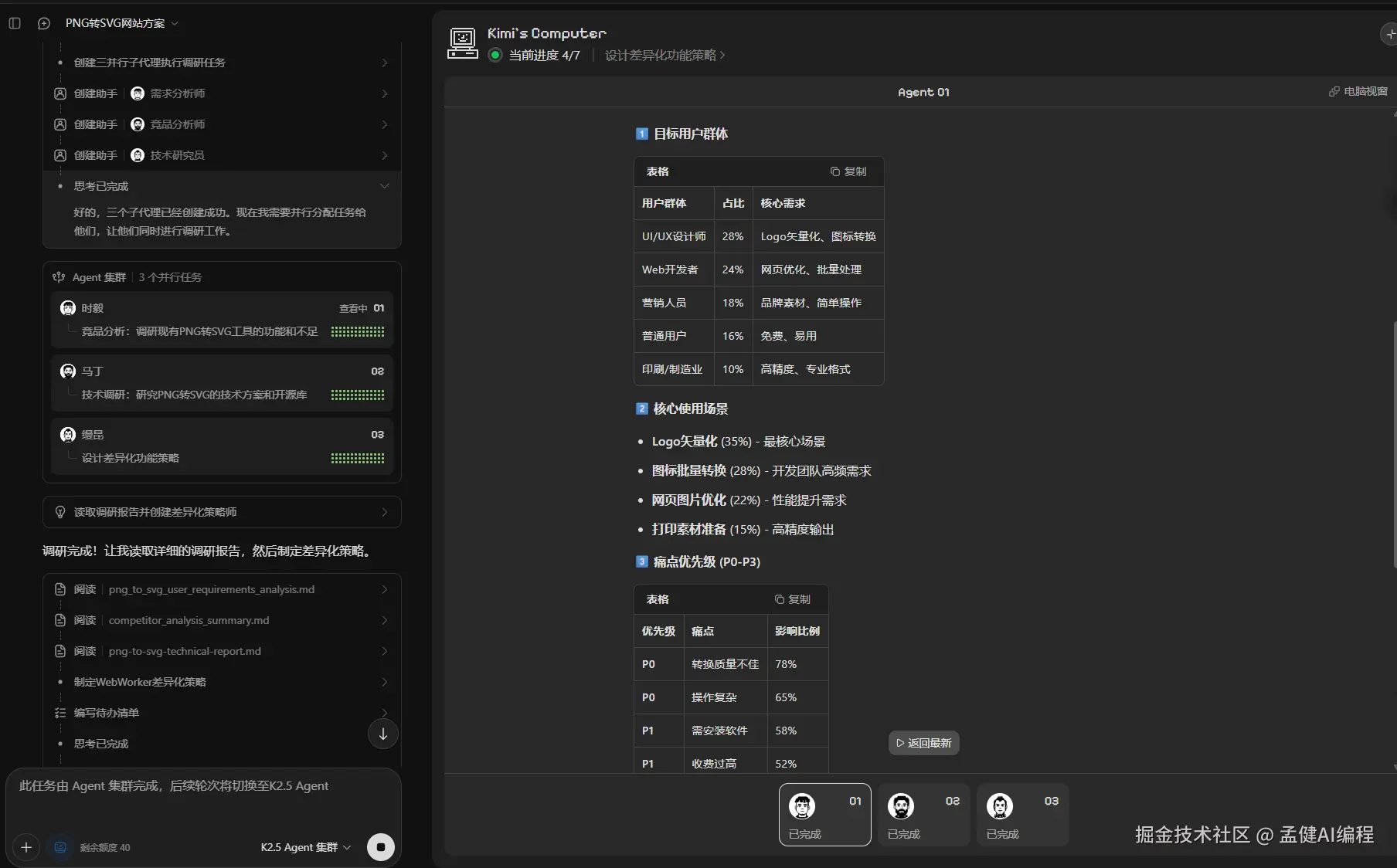Click the scroll-to-bottom arrow button

(x=383, y=734)
